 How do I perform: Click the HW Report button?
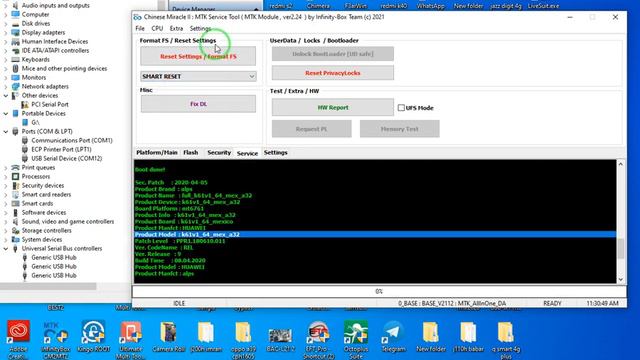pos(333,107)
